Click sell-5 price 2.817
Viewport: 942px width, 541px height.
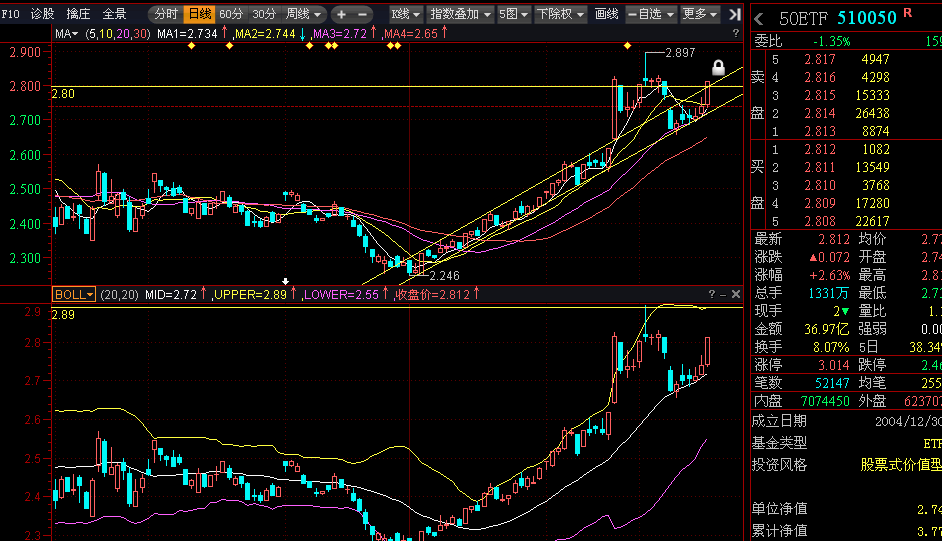(819, 59)
